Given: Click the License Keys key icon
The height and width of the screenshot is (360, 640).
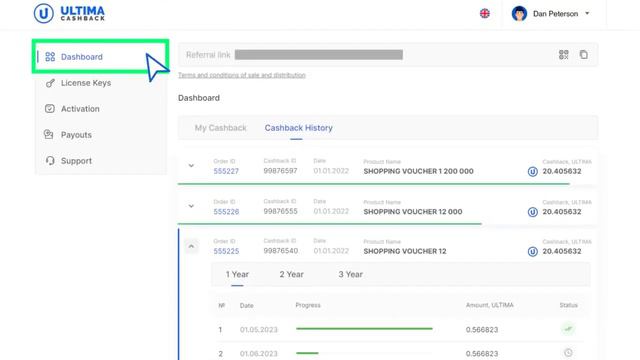Looking at the screenshot, I should pyautogui.click(x=50, y=83).
